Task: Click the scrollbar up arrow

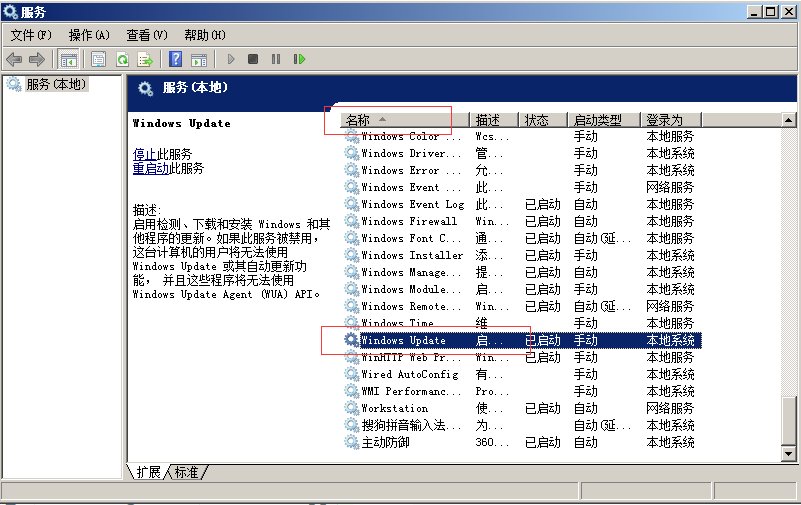Action: pyautogui.click(x=788, y=120)
